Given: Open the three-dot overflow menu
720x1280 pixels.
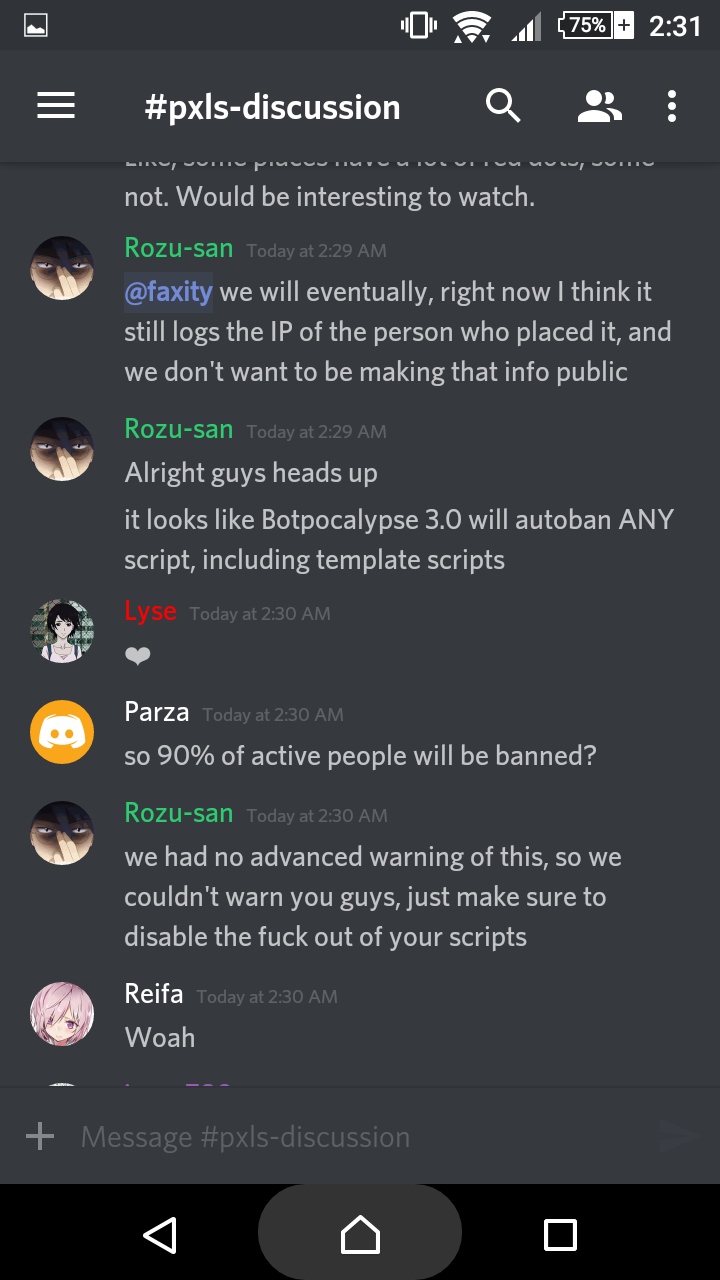Looking at the screenshot, I should 672,106.
